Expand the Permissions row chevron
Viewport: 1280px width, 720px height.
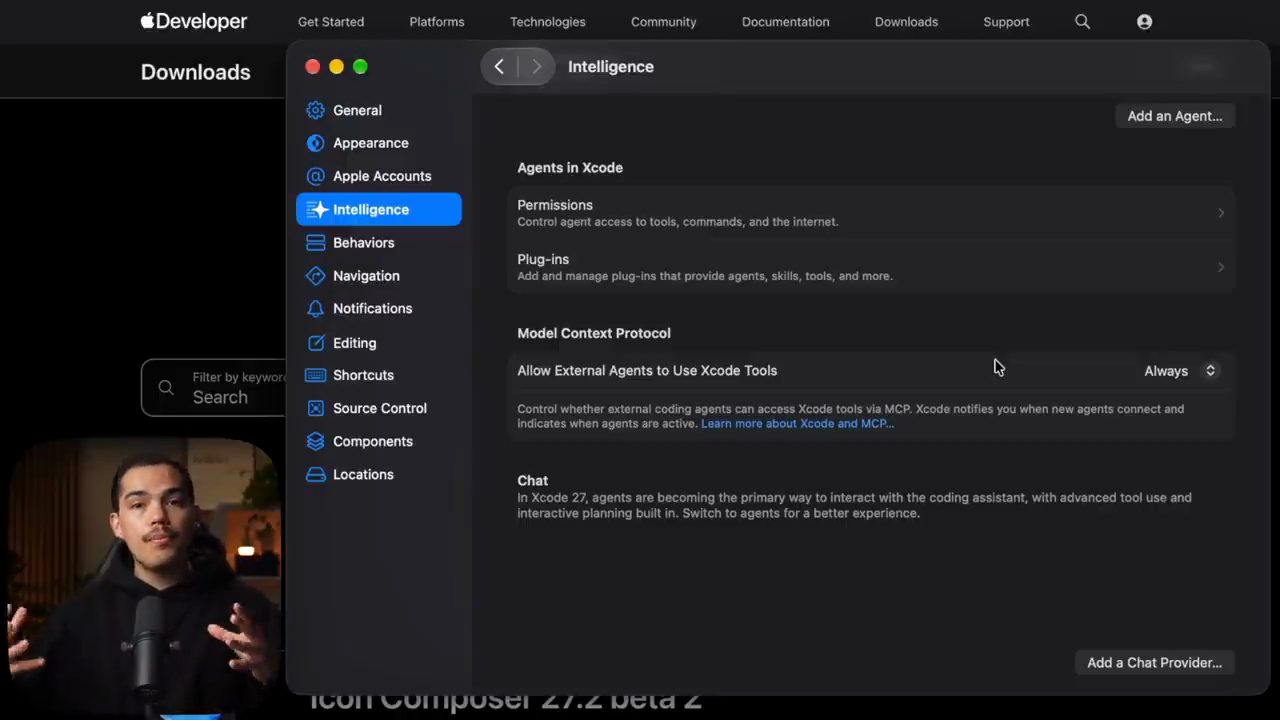(x=1221, y=213)
